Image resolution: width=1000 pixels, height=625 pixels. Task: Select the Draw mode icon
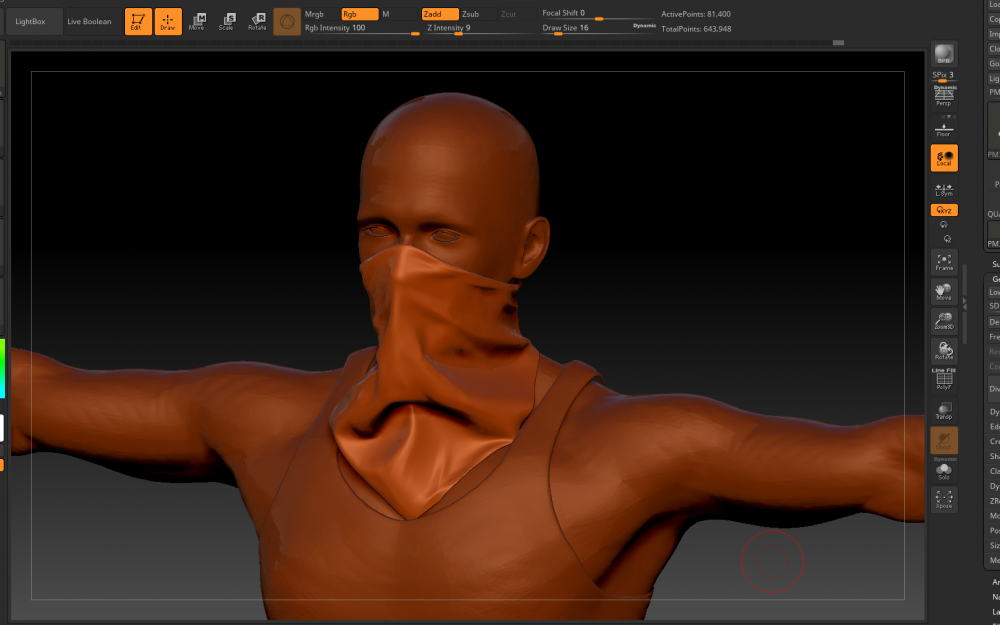[168, 21]
